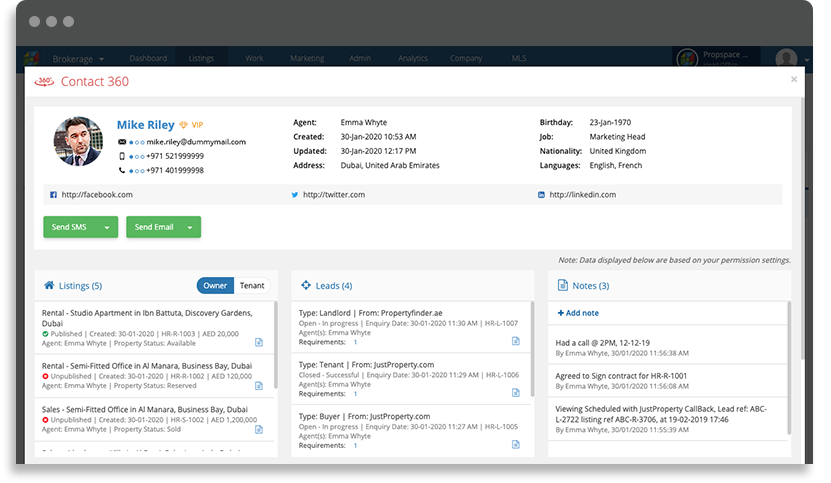Click the Propspace company logo icon
Screen dimensions: 831x483
687,58
